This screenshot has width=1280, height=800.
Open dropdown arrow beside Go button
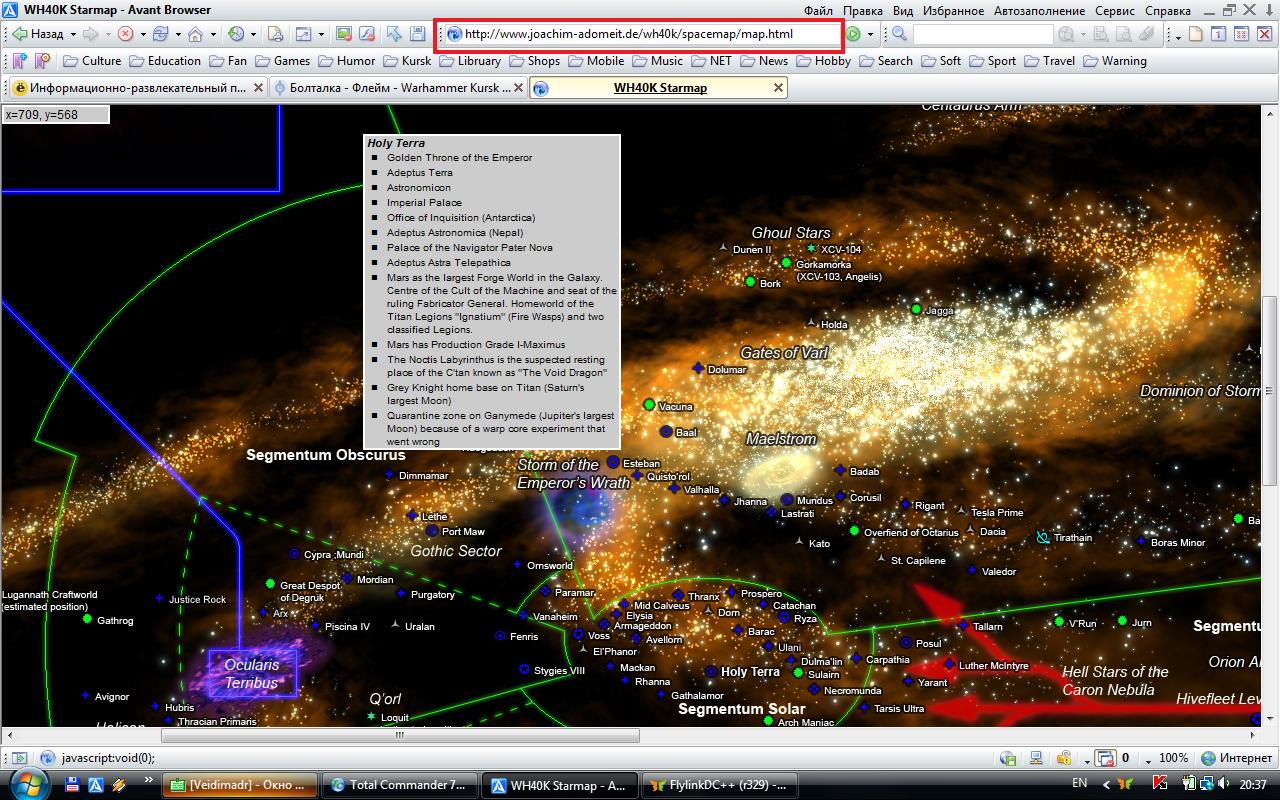pyautogui.click(x=870, y=34)
